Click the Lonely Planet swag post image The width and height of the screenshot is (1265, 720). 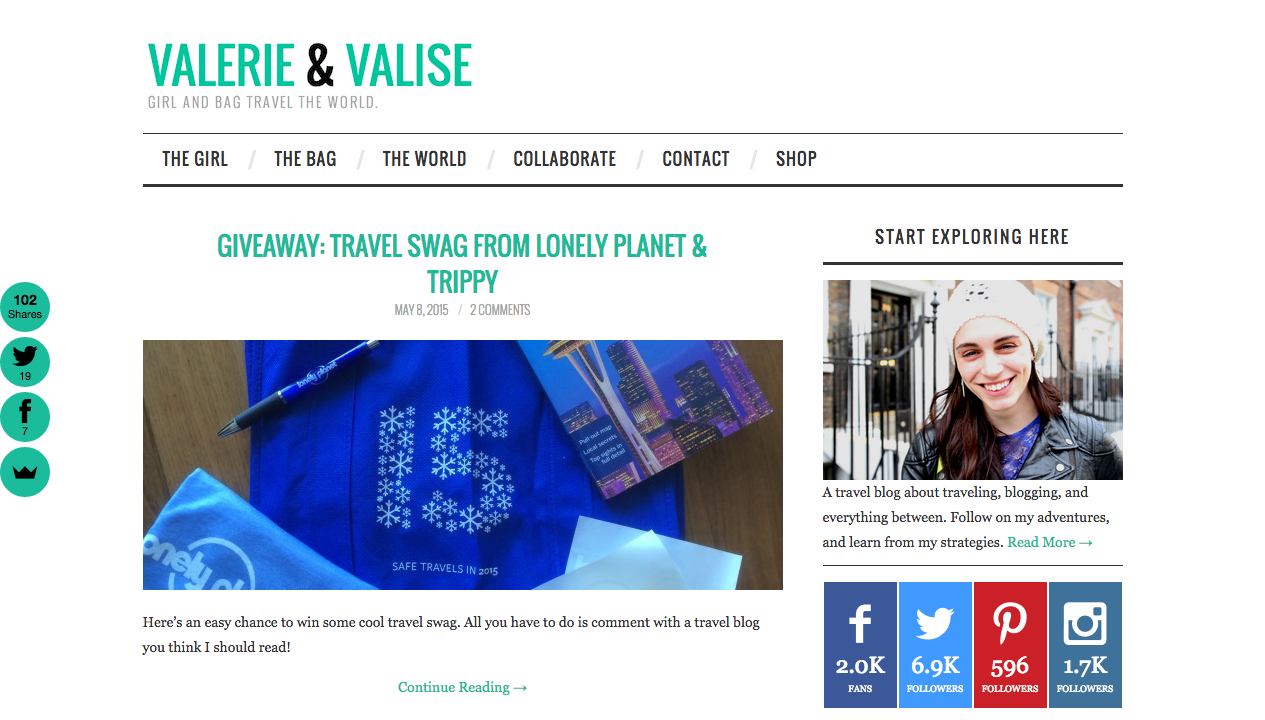point(463,465)
